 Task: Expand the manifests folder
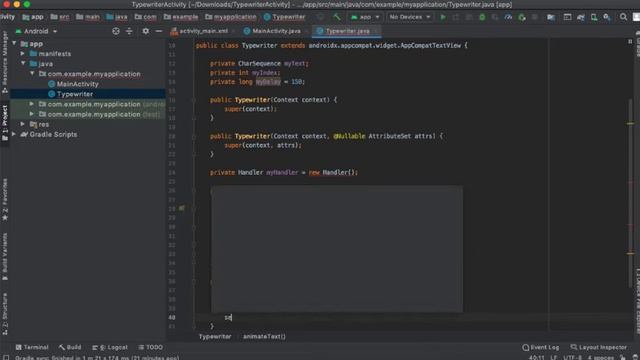(x=23, y=53)
